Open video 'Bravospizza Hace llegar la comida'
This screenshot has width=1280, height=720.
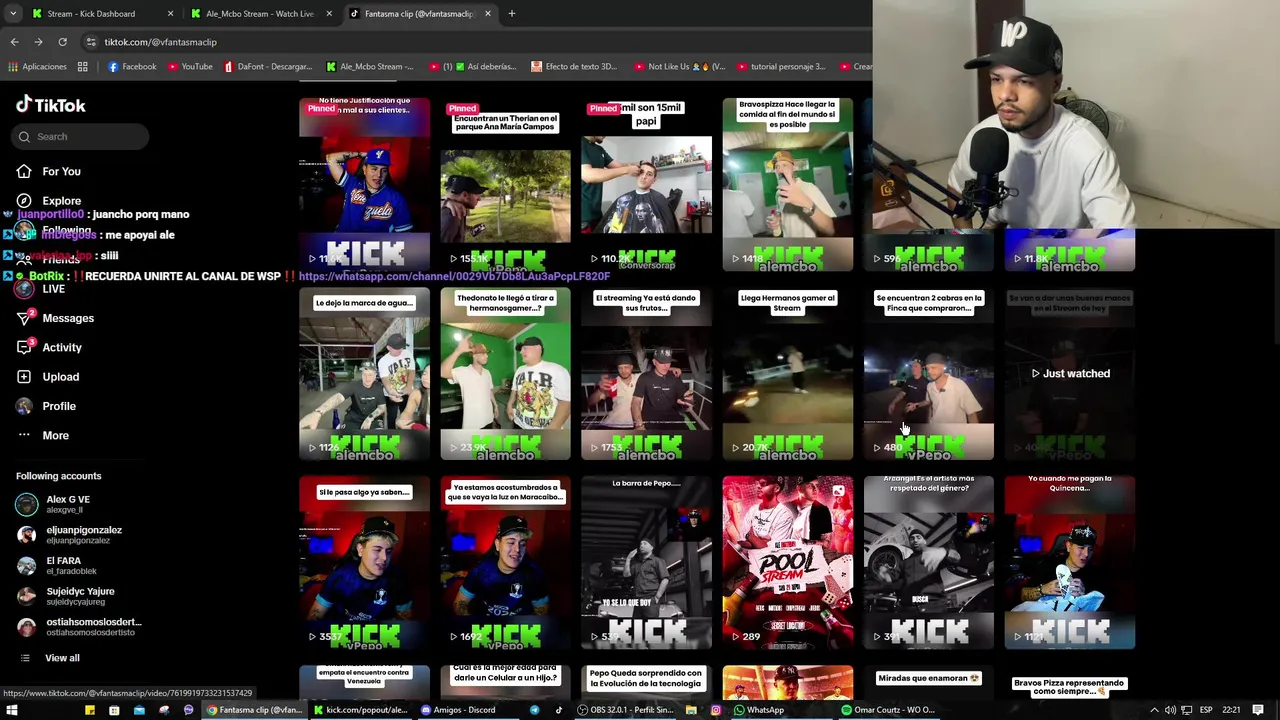[x=787, y=185]
